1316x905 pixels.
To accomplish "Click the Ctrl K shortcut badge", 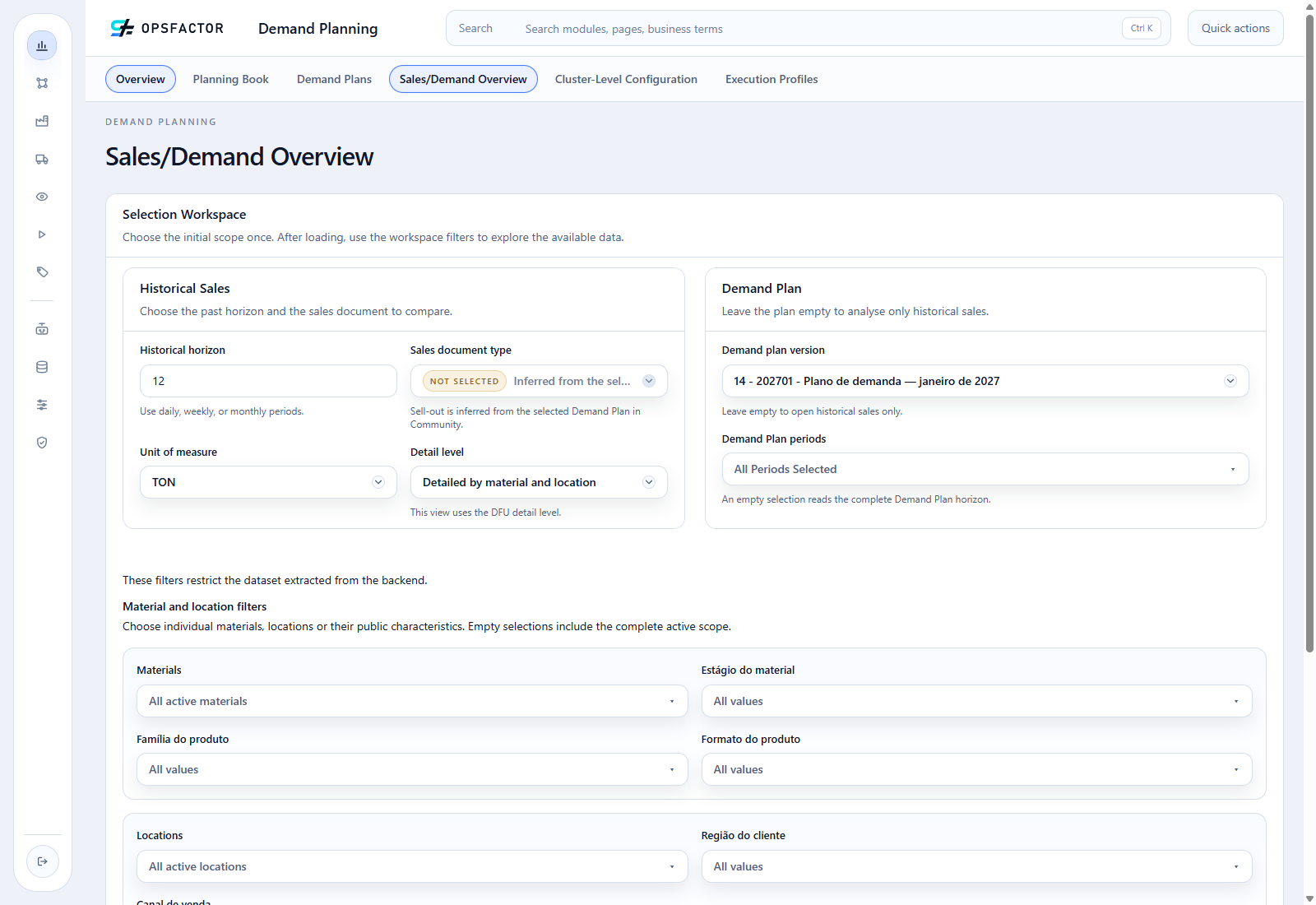I will [x=1142, y=28].
